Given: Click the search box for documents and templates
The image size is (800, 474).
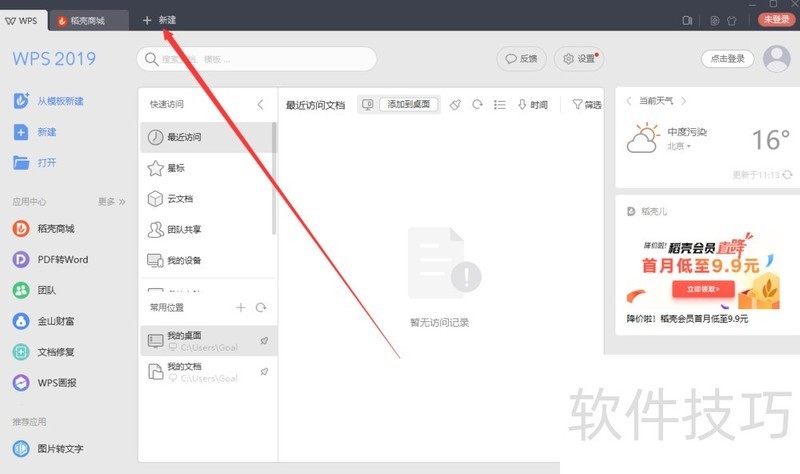Looking at the screenshot, I should point(257,59).
